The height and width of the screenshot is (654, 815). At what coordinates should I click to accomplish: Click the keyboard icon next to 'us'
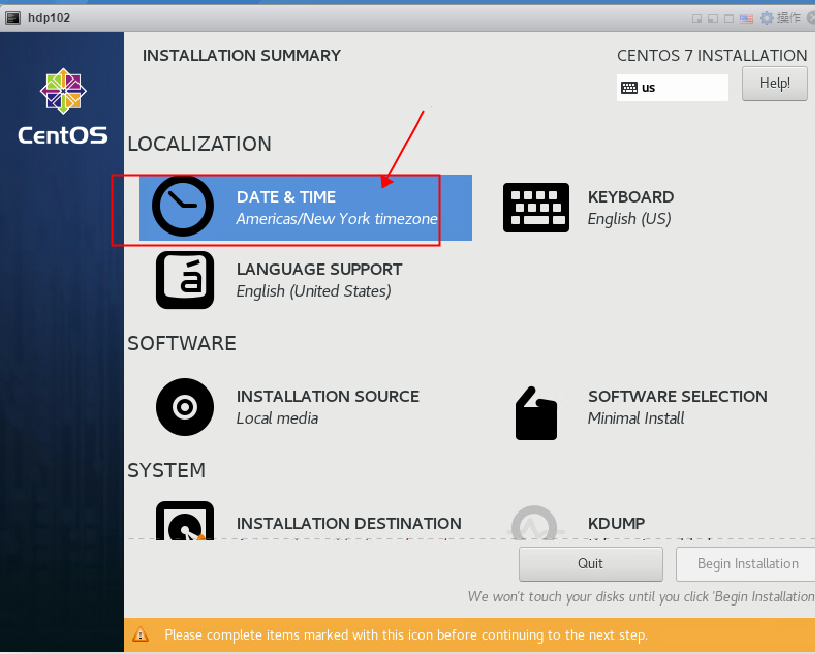click(629, 88)
